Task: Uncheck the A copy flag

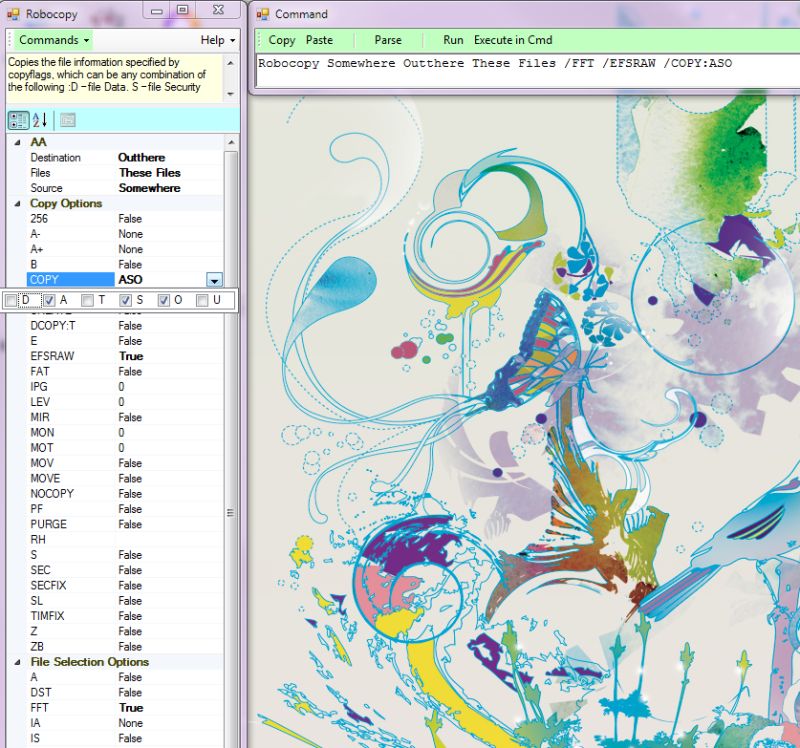Action: pyautogui.click(x=47, y=299)
